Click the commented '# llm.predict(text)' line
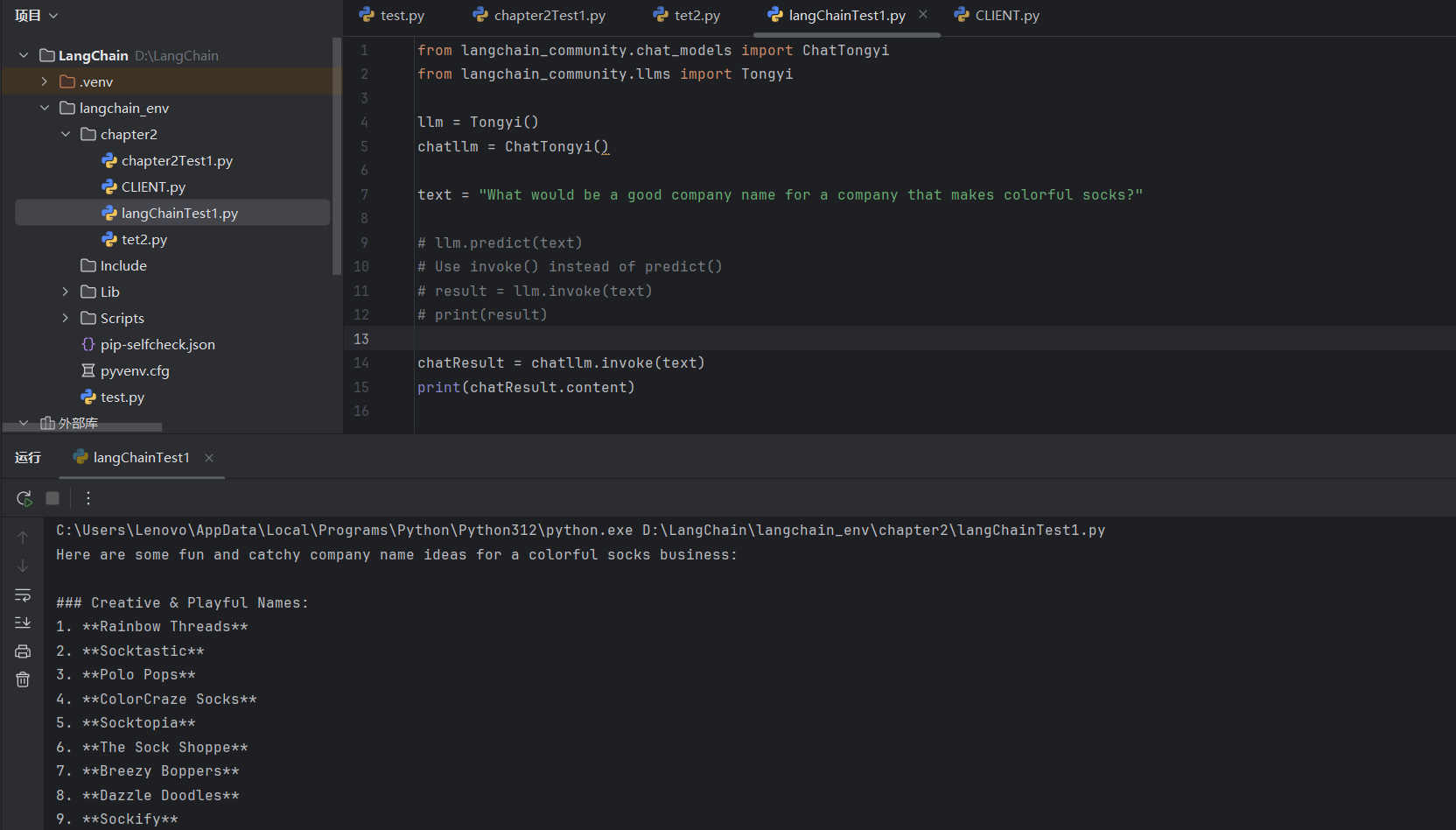Screen dimensions: 1456x830 click(500, 243)
